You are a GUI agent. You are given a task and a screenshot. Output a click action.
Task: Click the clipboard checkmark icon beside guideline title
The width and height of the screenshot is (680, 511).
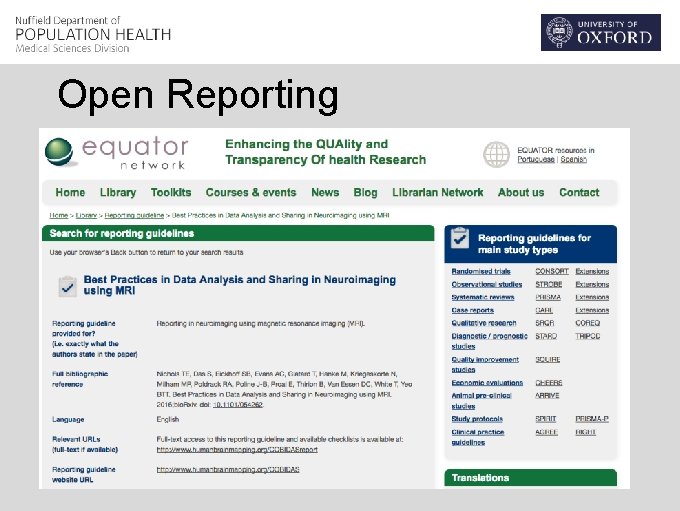67,286
